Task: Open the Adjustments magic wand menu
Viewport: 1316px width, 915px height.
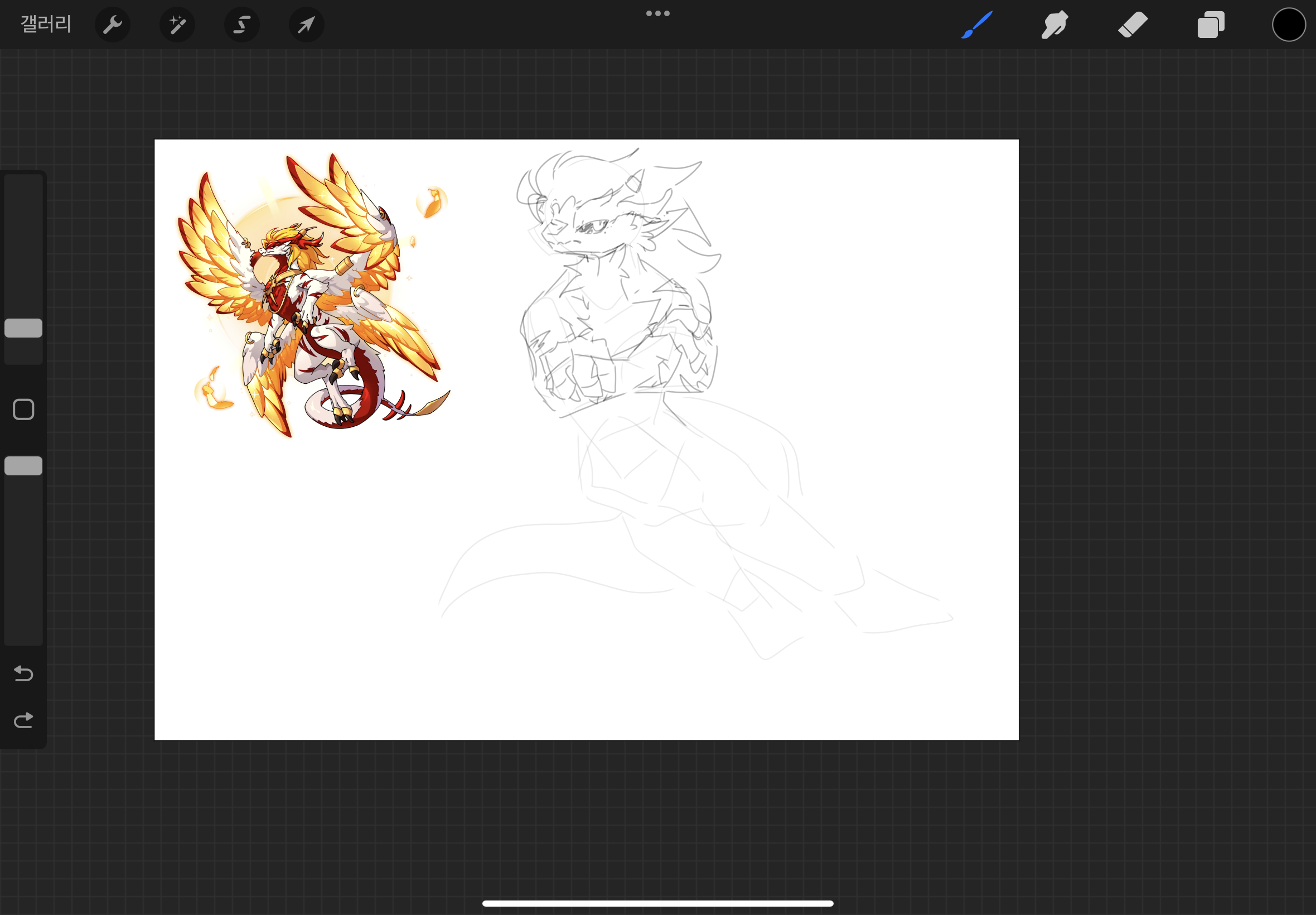Action: pos(177,25)
